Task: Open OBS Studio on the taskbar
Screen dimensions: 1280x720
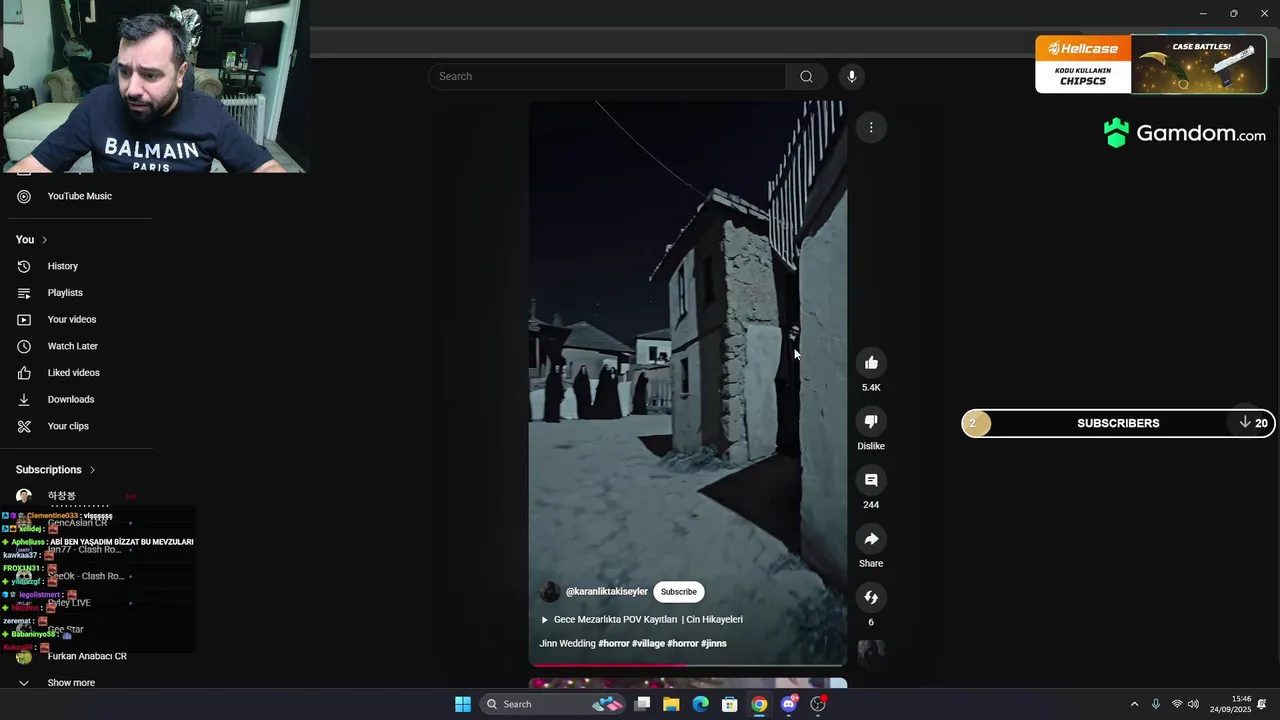Action: [x=818, y=704]
